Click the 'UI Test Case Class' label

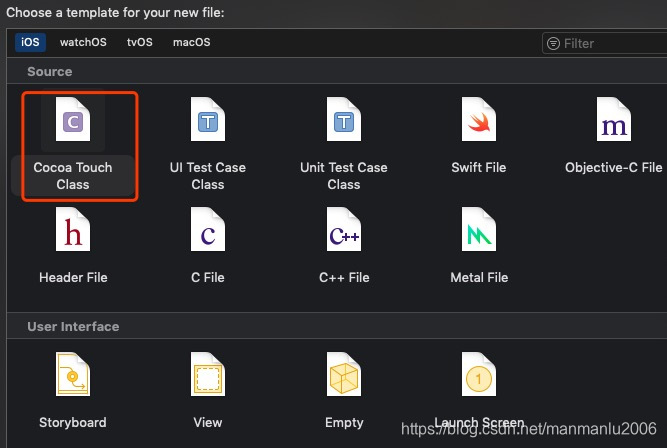(x=208, y=176)
